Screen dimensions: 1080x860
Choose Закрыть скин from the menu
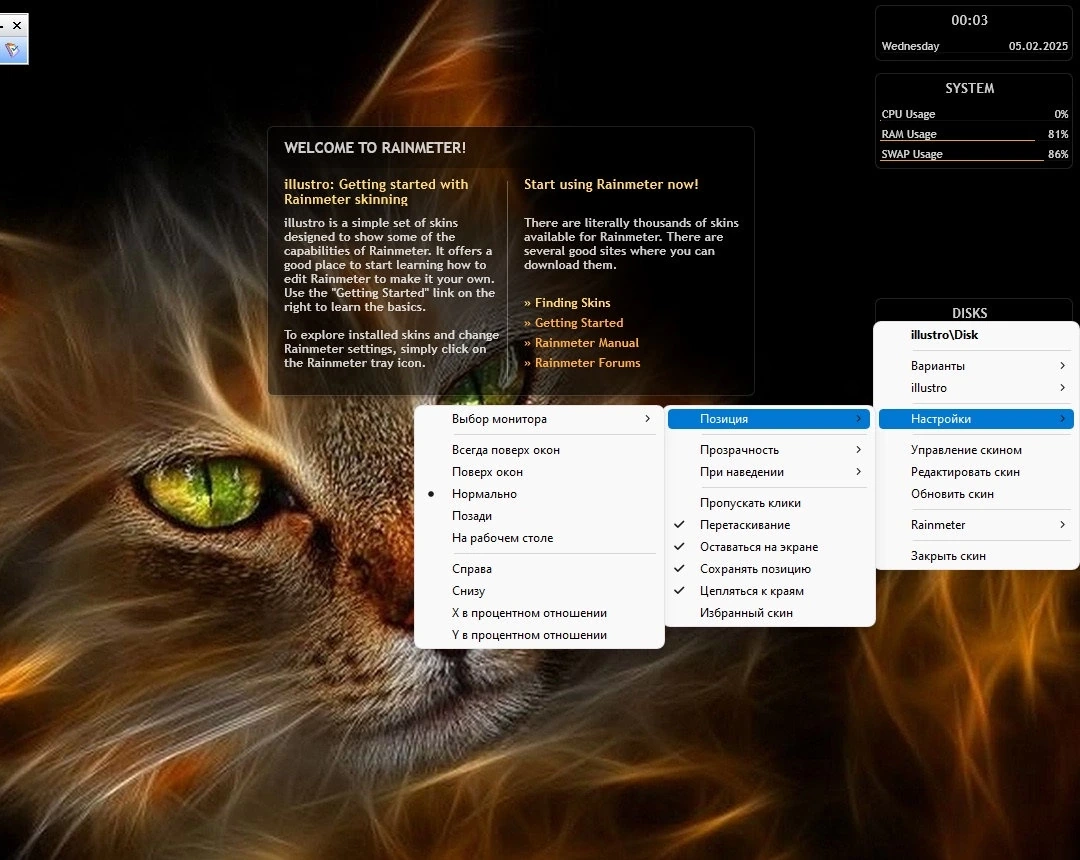point(976,556)
